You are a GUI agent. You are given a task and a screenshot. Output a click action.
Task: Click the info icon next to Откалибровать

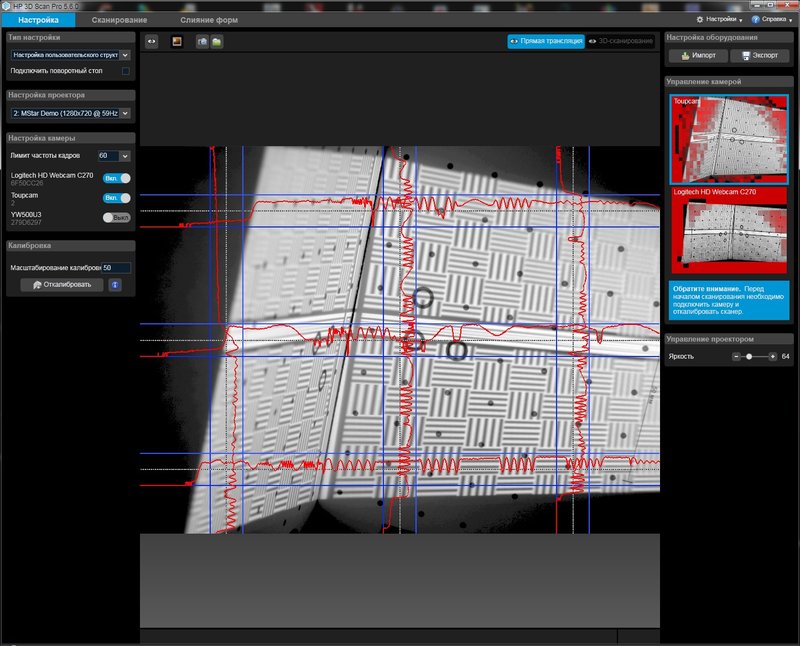point(116,285)
